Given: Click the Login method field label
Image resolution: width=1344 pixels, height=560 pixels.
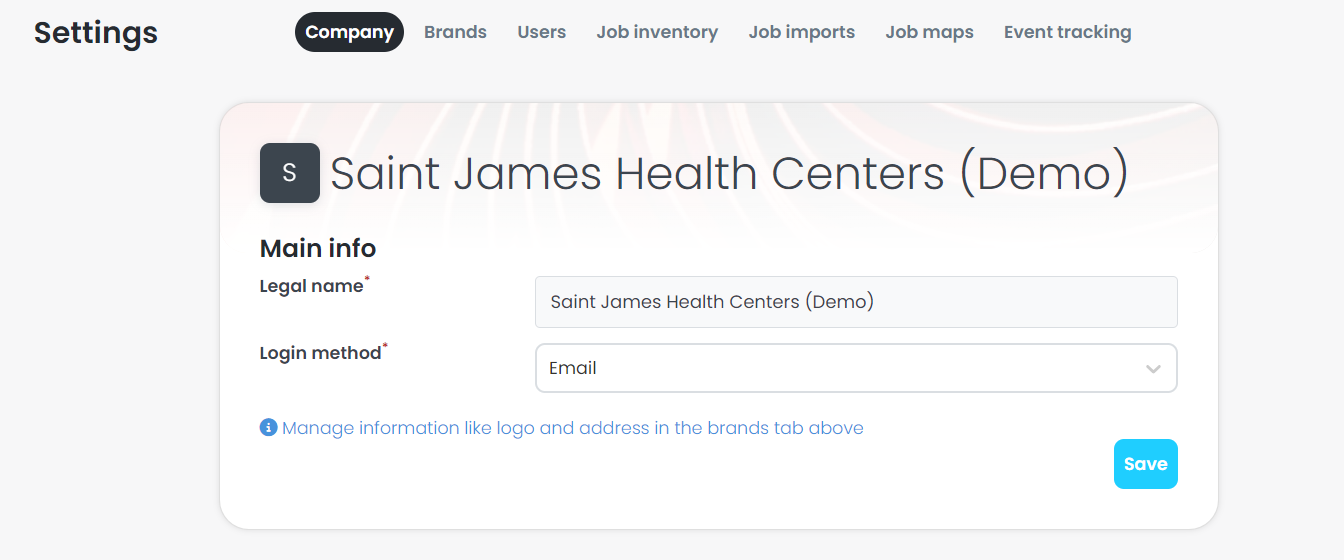Looking at the screenshot, I should 320,353.
